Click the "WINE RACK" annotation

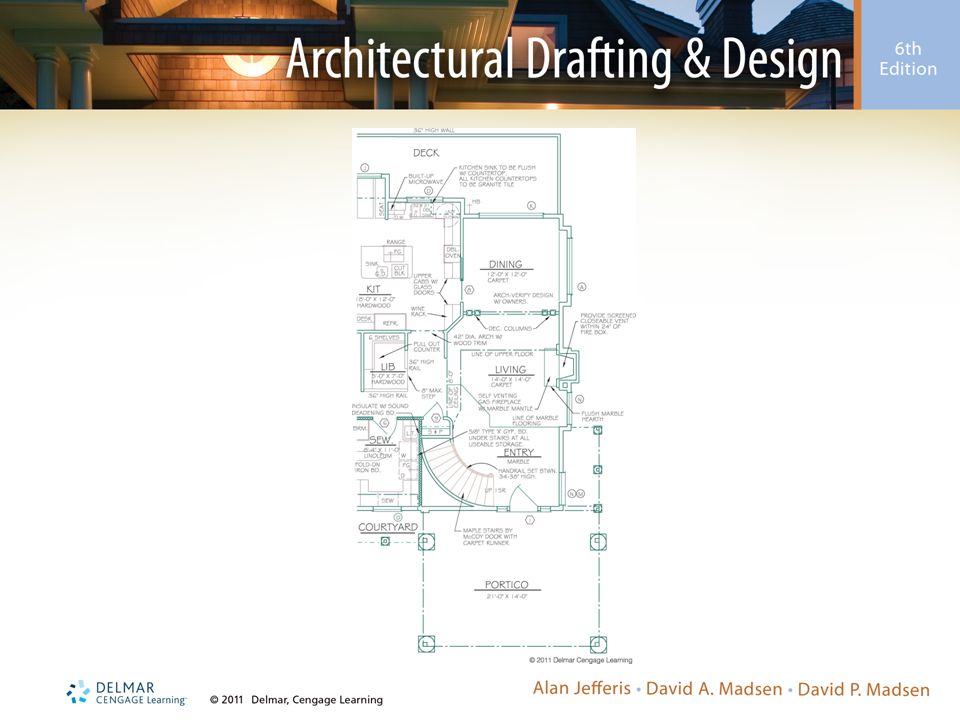418,312
